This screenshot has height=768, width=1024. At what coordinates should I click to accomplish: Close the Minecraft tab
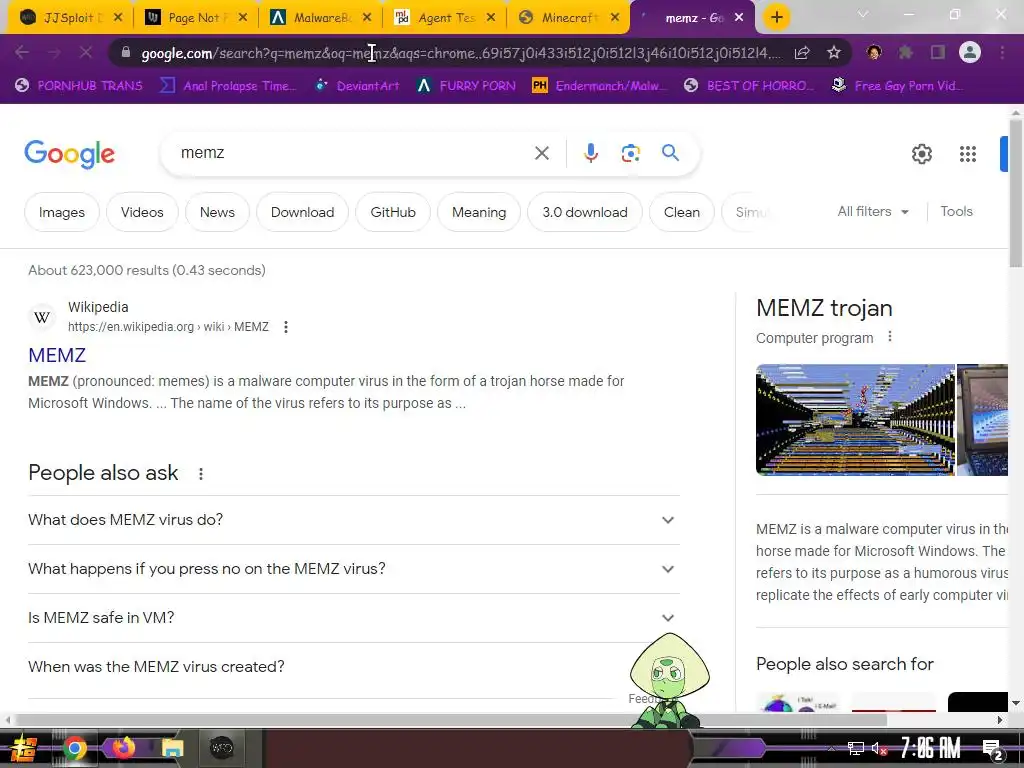pyautogui.click(x=615, y=18)
